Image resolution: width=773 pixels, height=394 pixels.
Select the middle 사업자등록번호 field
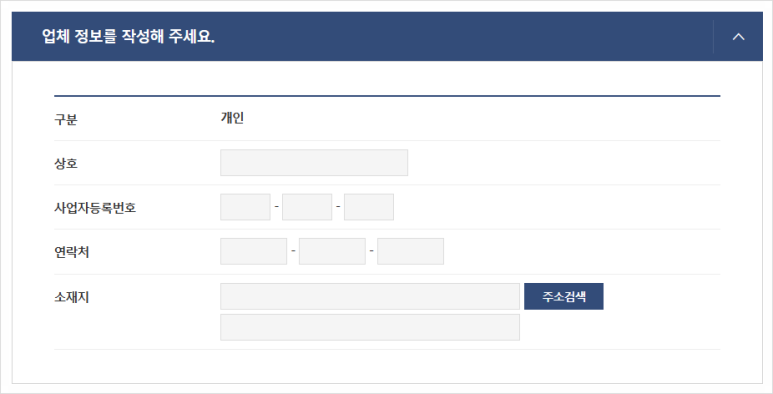(x=307, y=207)
